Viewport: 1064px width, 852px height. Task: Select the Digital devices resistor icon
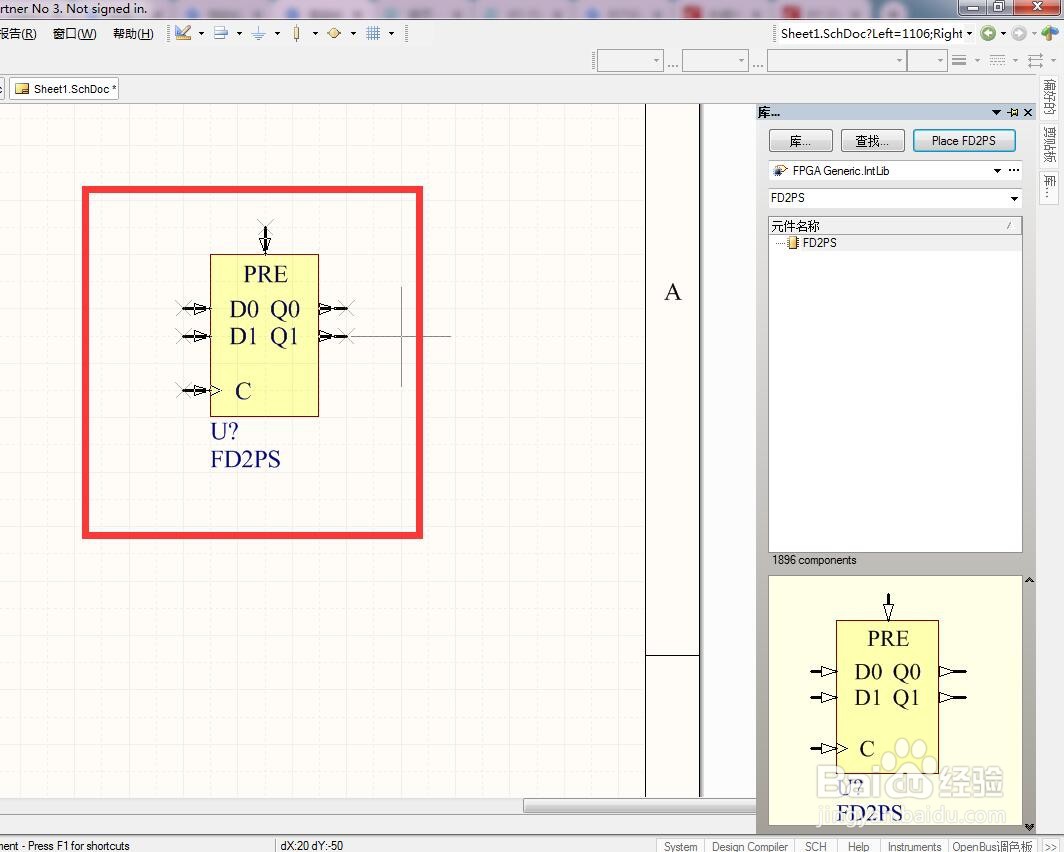[x=297, y=33]
